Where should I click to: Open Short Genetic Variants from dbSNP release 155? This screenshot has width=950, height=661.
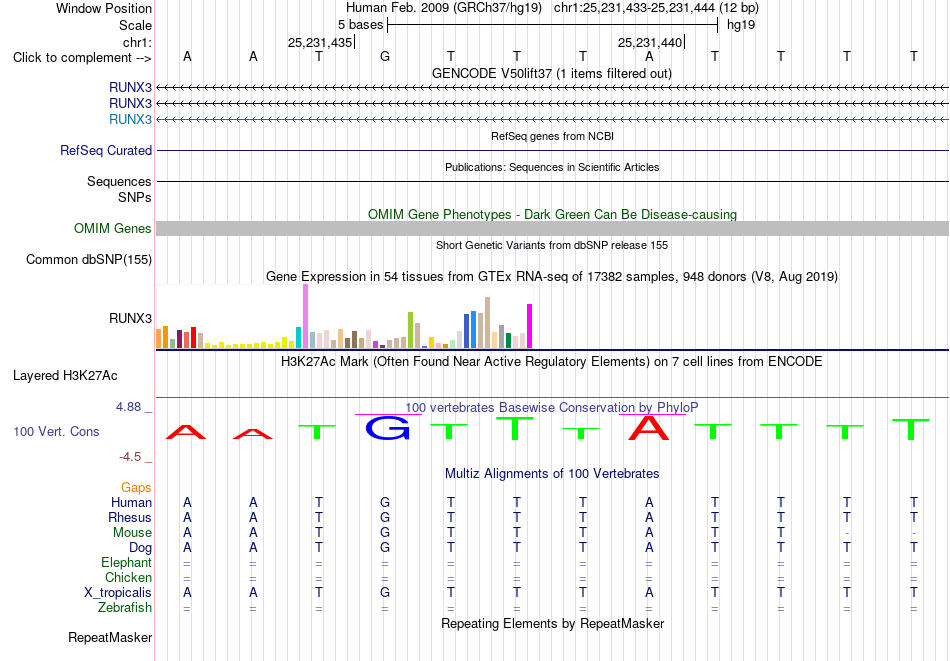pyautogui.click(x=552, y=245)
